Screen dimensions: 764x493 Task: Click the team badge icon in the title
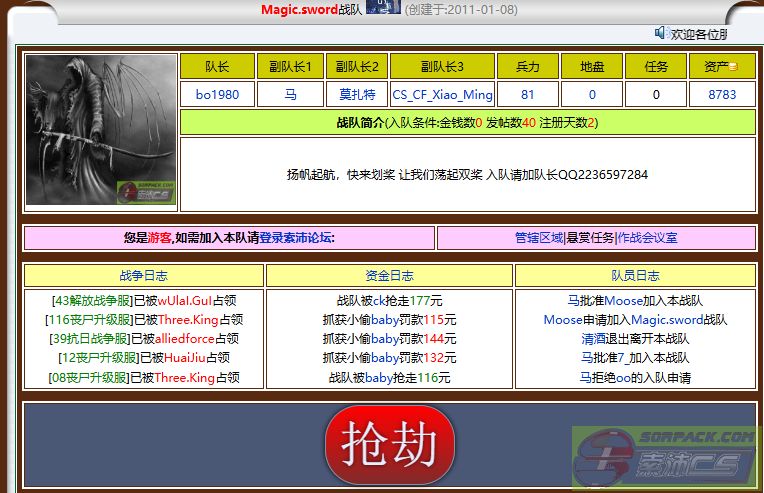(x=383, y=8)
